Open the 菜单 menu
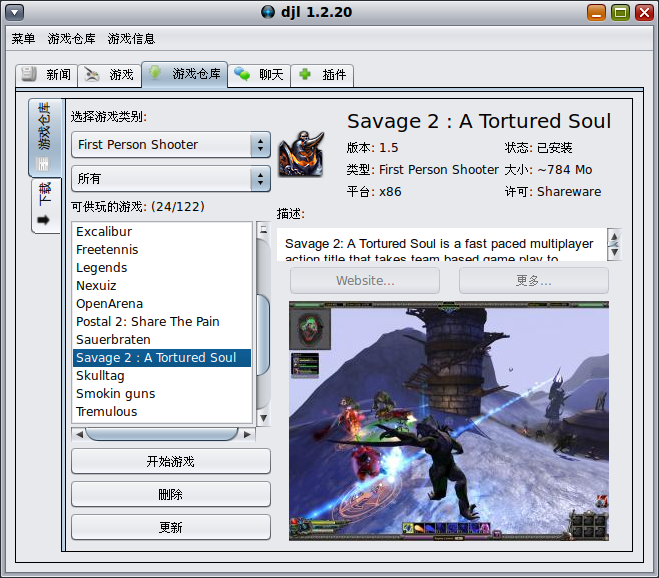The height and width of the screenshot is (578, 659). (x=24, y=39)
